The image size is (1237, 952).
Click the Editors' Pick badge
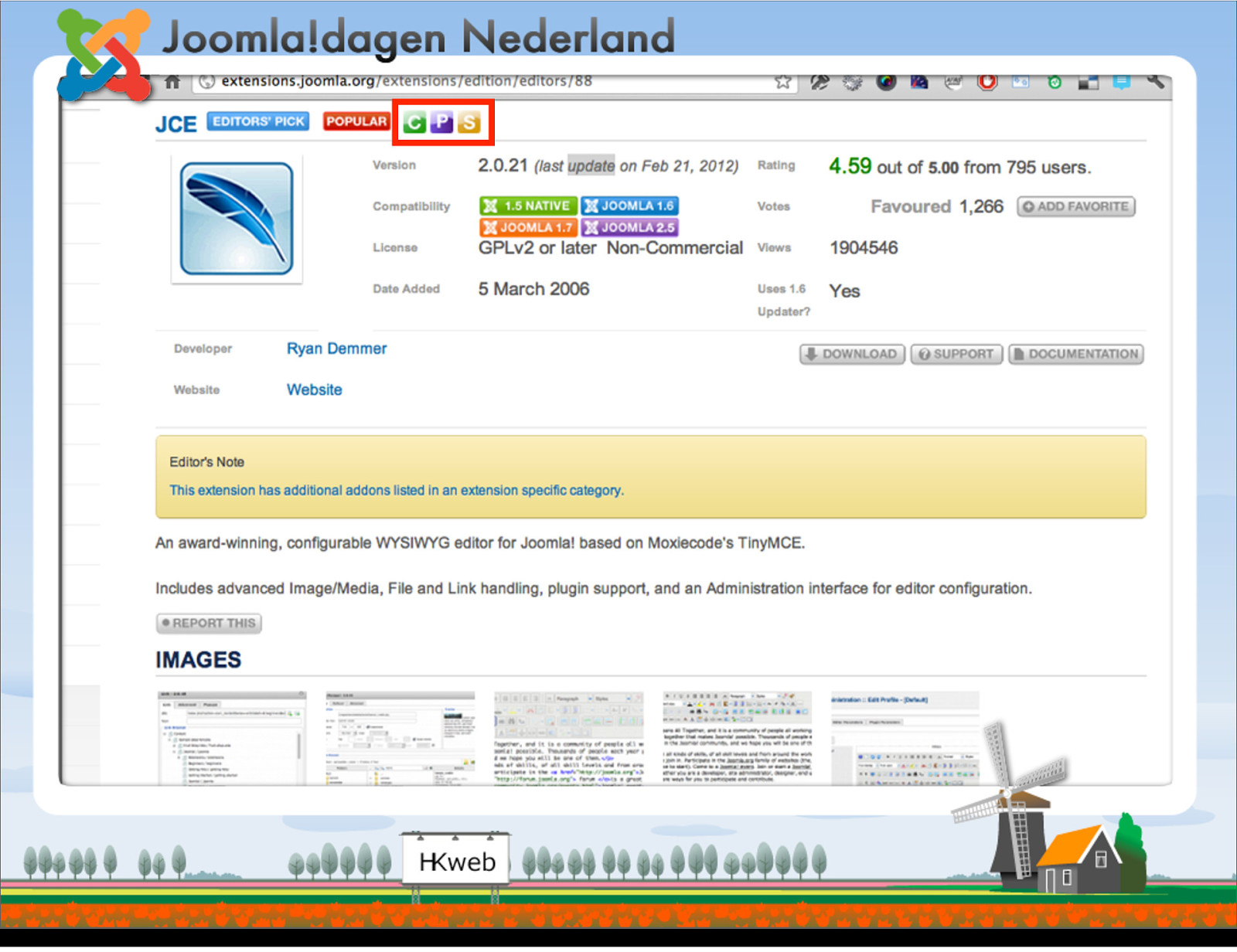click(258, 121)
